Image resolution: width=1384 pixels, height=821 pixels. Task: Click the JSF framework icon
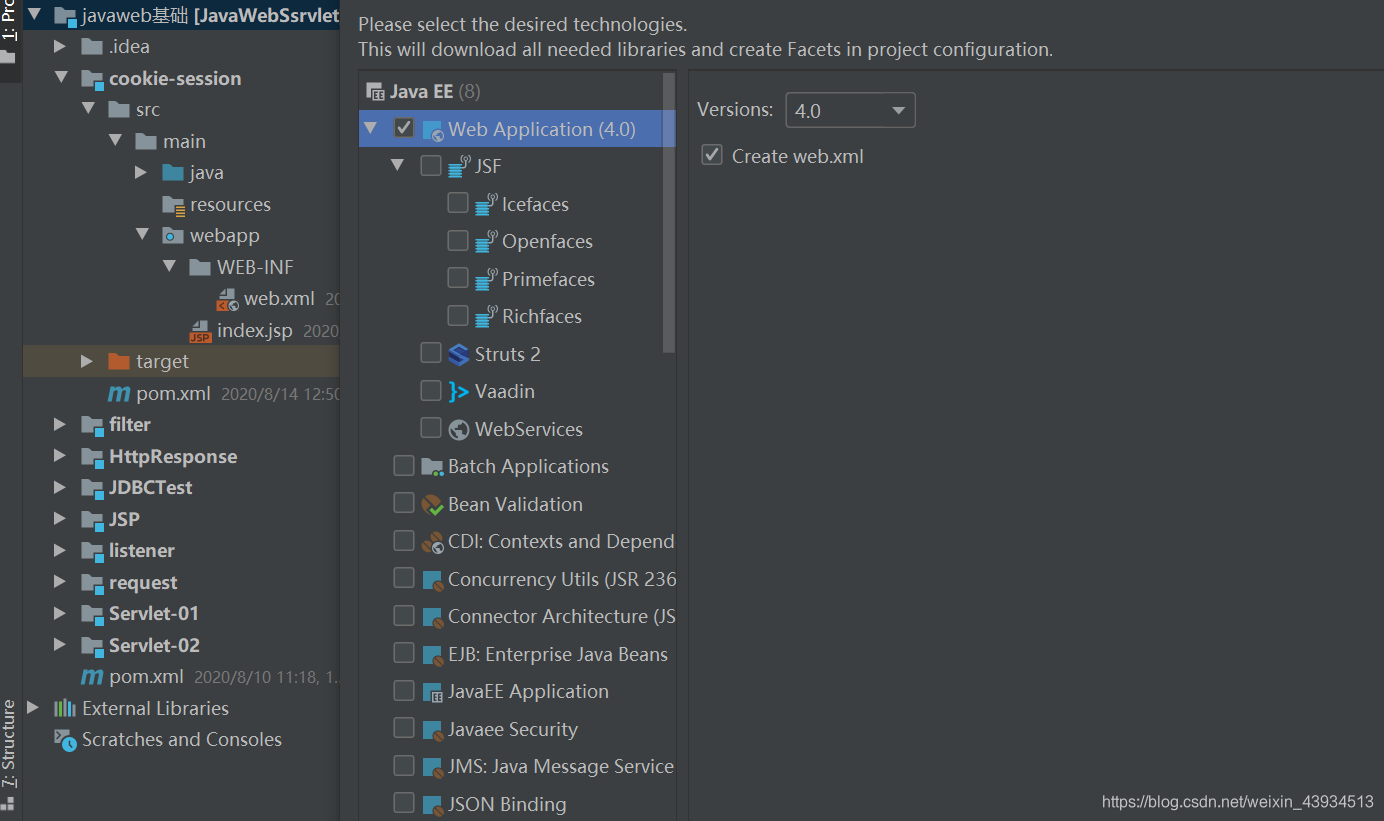[459, 166]
